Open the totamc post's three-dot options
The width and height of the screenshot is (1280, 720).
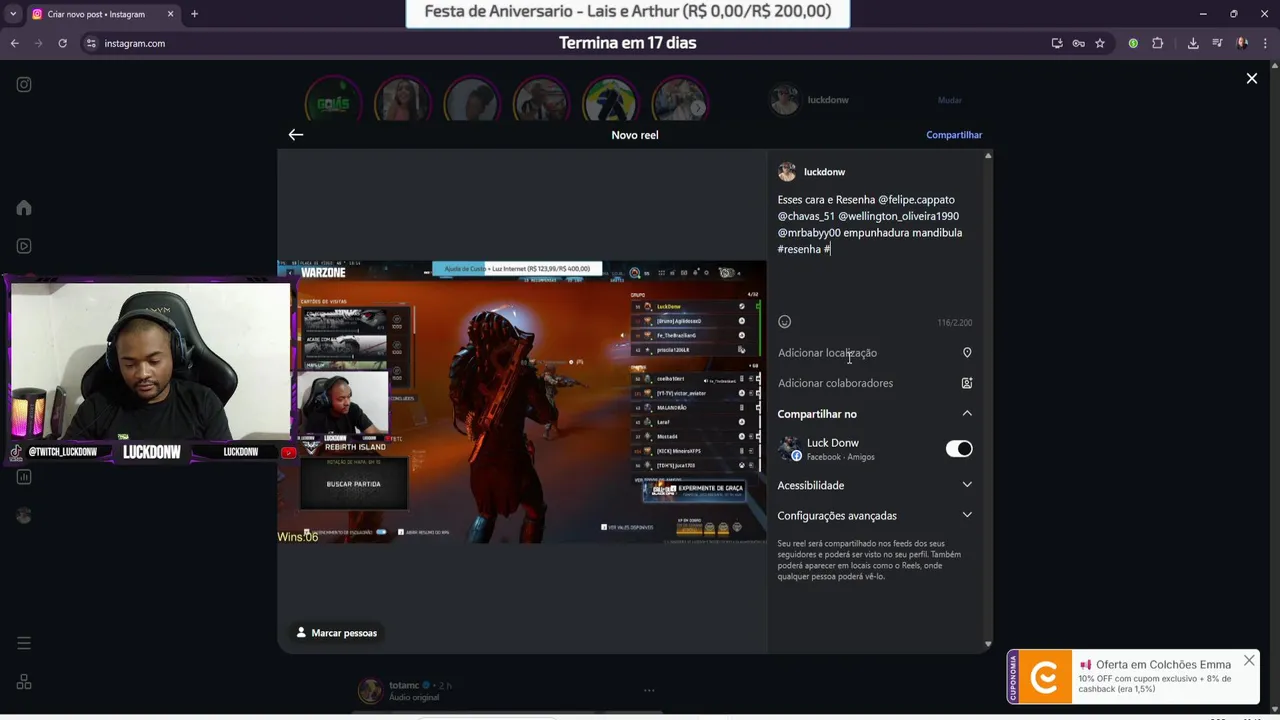coord(649,690)
